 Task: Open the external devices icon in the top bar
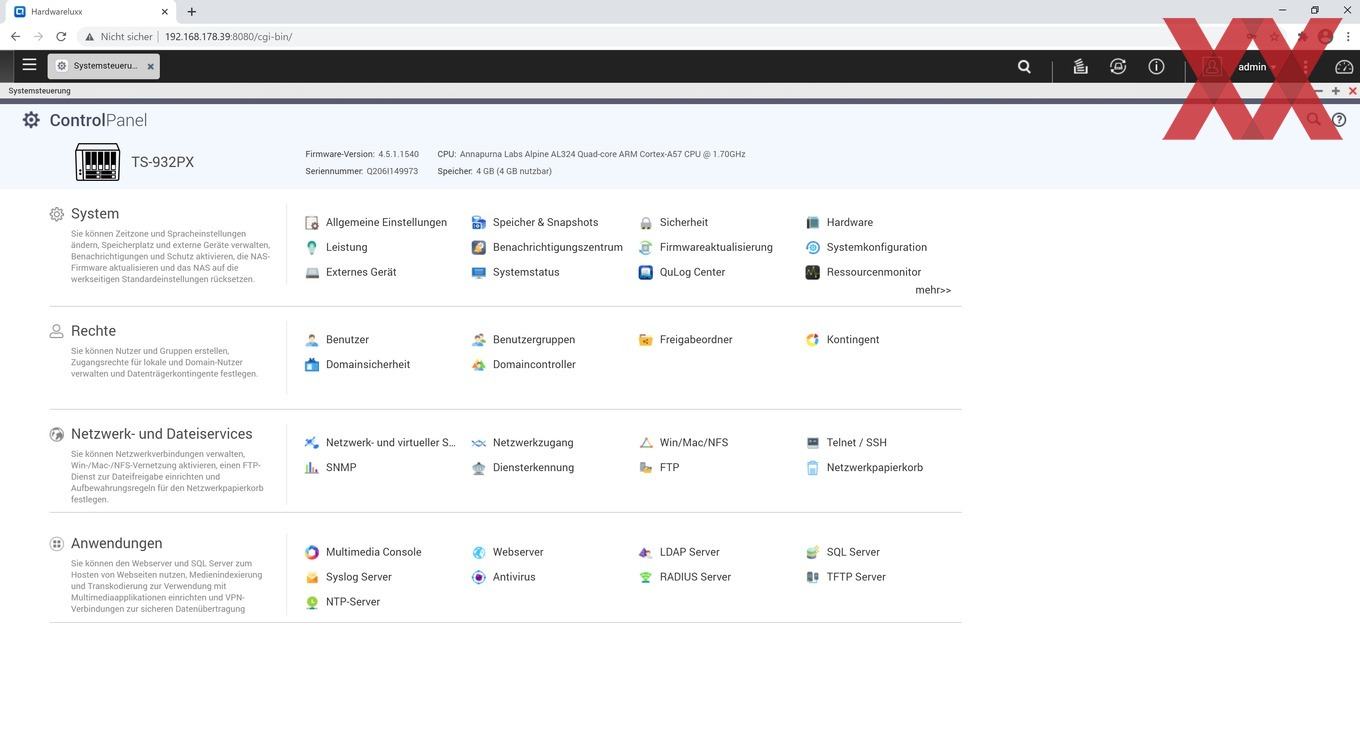[x=1118, y=67]
